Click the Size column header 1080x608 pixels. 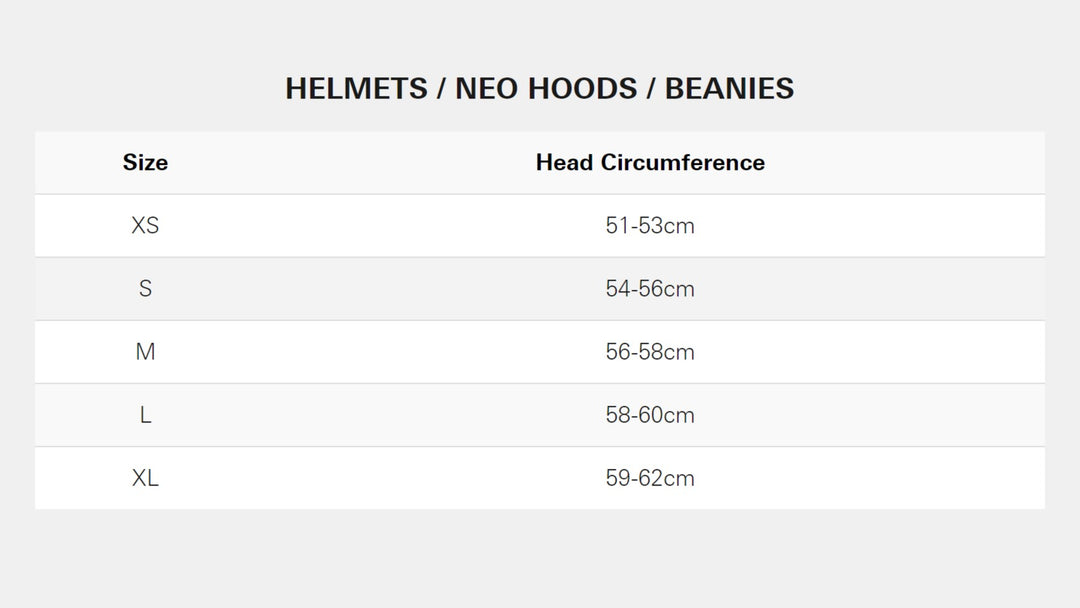[145, 163]
